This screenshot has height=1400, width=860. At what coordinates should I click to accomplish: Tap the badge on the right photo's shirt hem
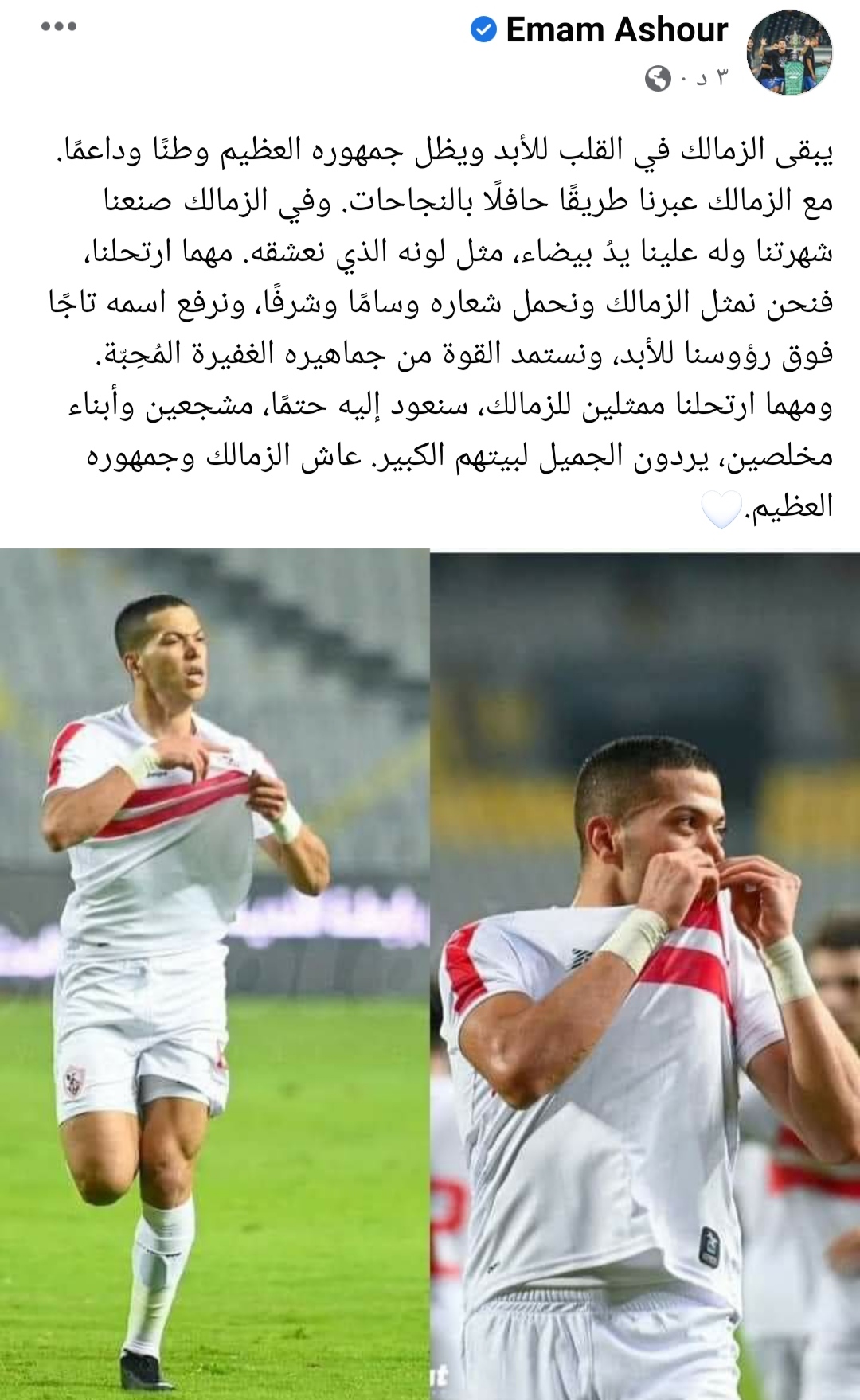click(x=709, y=1246)
